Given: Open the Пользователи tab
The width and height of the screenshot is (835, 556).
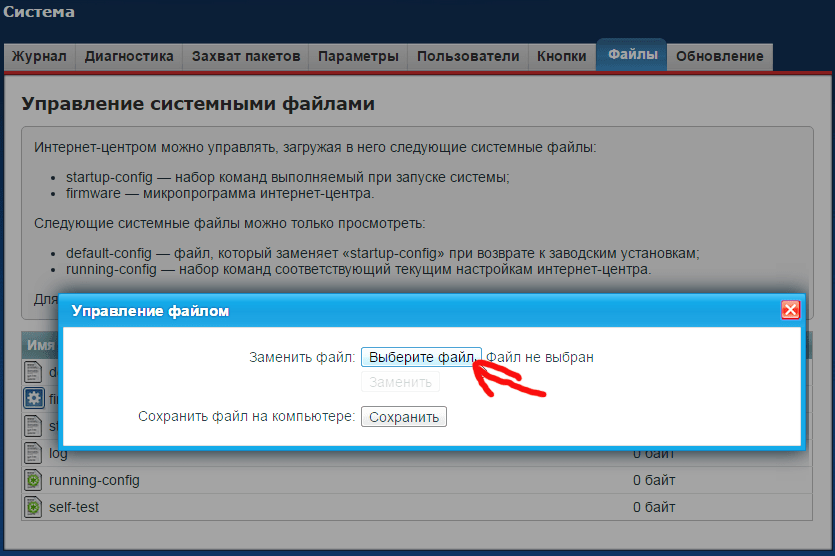Looking at the screenshot, I should tap(468, 56).
